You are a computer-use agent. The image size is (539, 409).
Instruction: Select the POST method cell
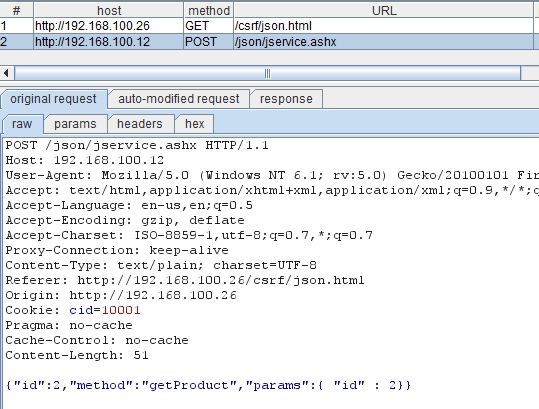click(x=209, y=42)
